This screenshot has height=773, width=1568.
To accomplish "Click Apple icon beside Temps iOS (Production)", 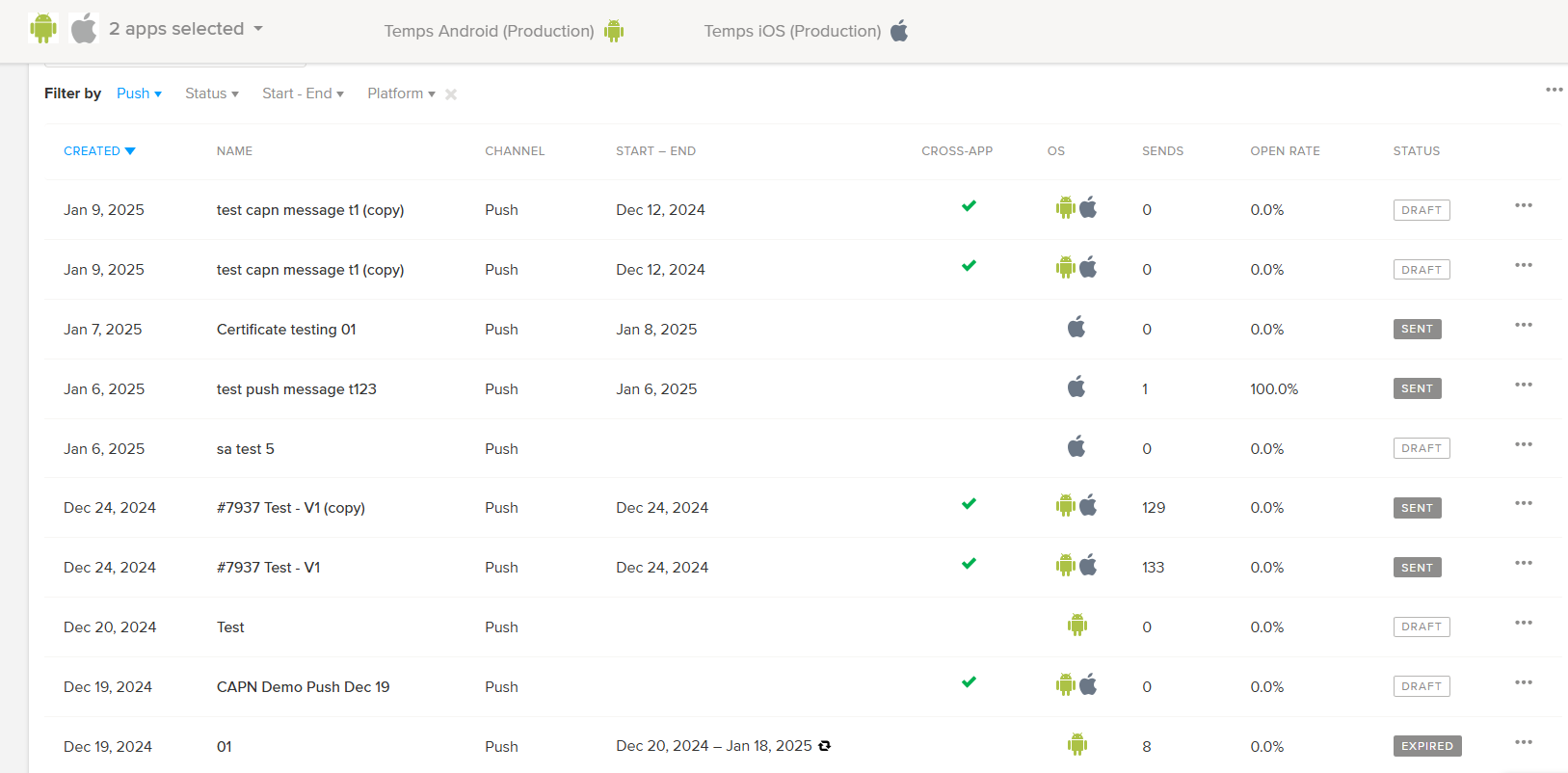I will pyautogui.click(x=899, y=31).
